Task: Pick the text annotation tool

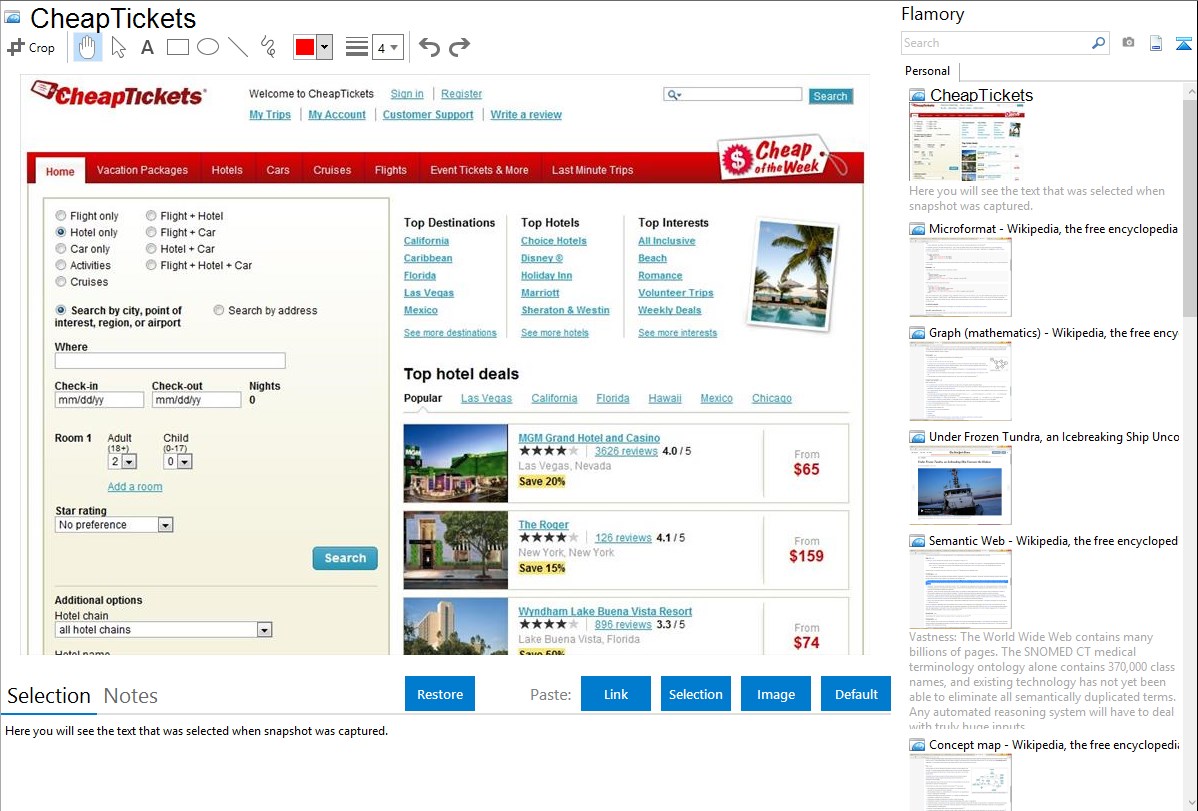Action: click(147, 47)
